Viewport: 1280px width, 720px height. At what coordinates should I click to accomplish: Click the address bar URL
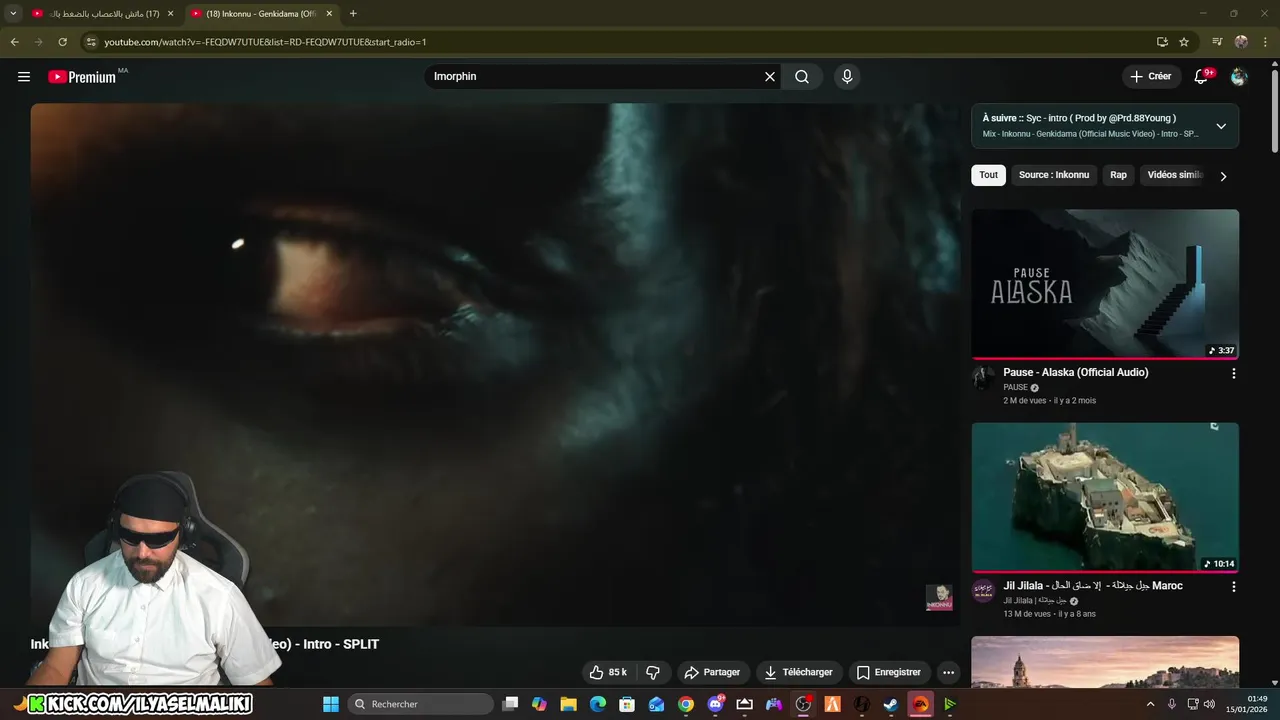(265, 42)
